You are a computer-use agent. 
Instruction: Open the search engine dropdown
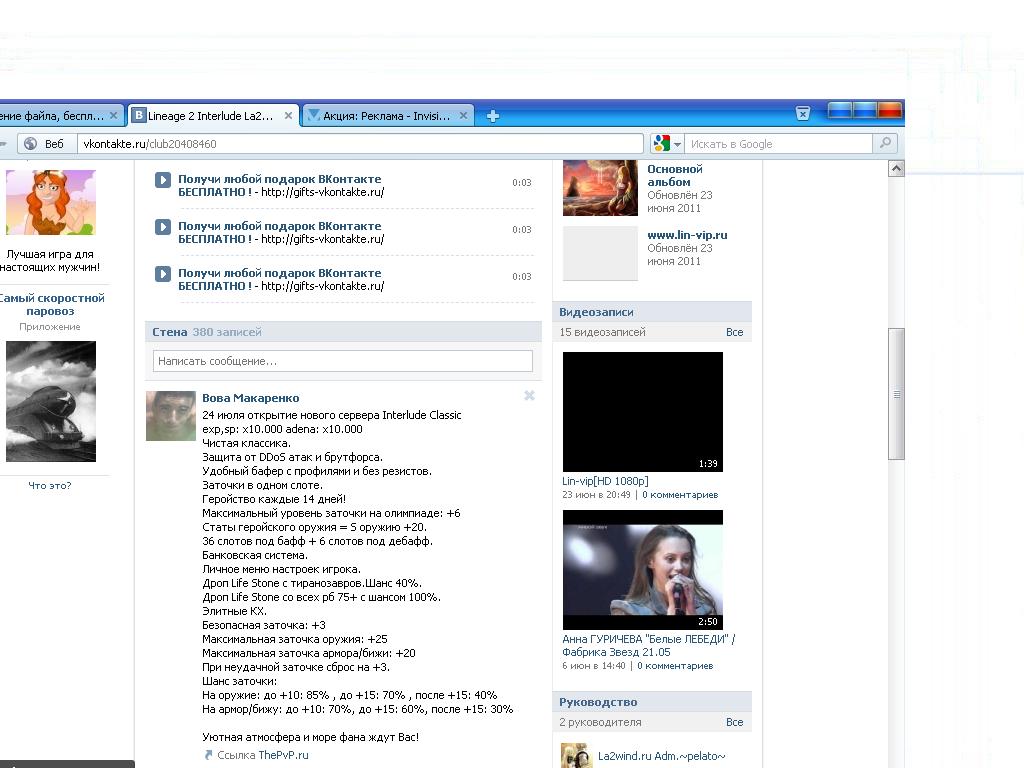point(678,144)
